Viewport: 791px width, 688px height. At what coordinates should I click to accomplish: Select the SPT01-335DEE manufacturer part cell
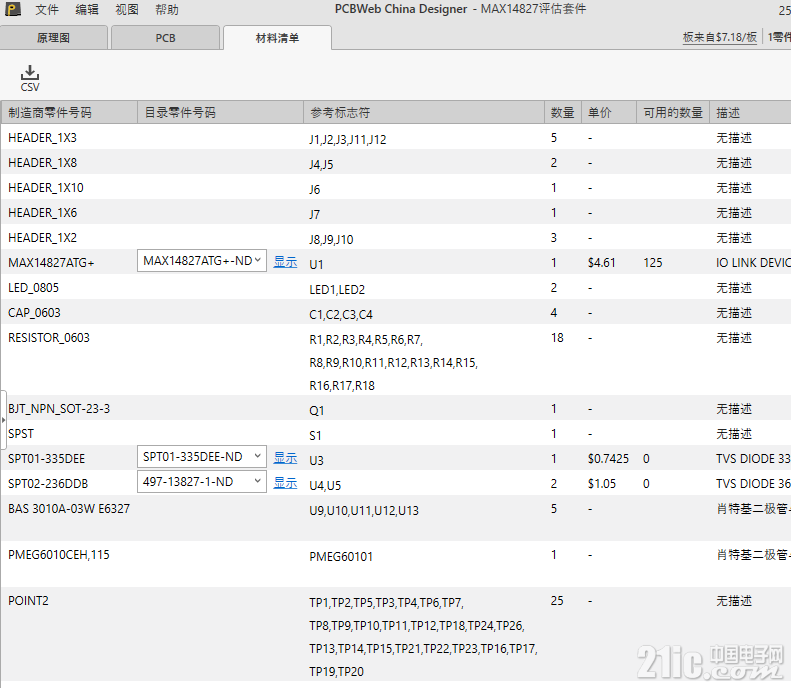[x=46, y=458]
